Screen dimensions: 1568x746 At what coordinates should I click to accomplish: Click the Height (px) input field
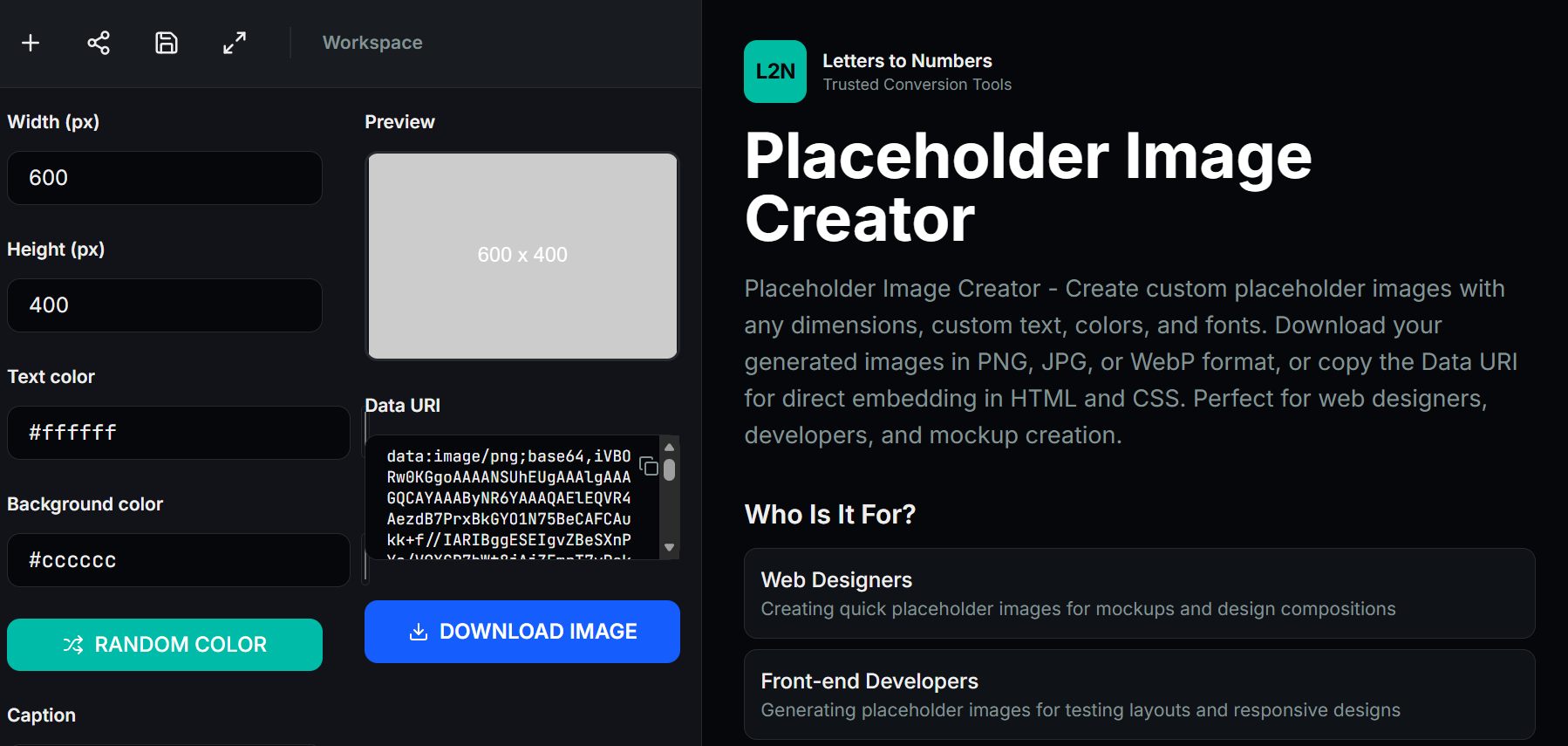pyautogui.click(x=165, y=305)
